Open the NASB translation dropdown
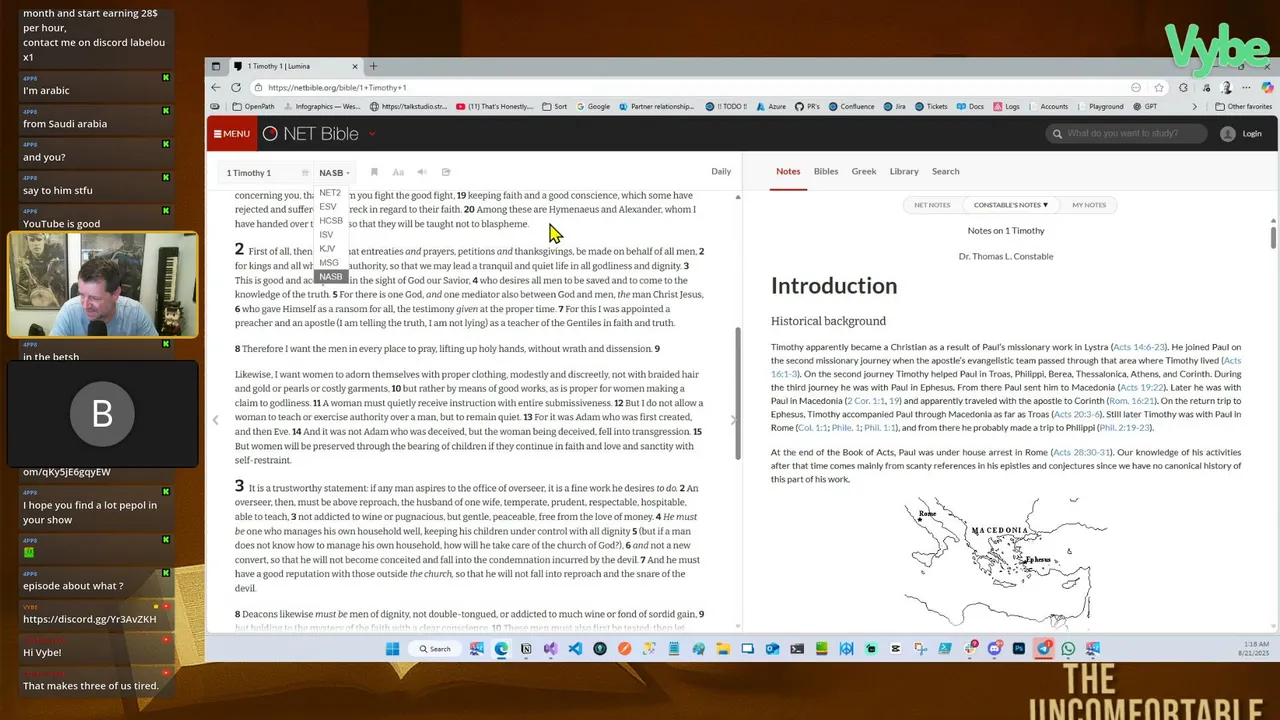This screenshot has height=720, width=1280. 334,173
